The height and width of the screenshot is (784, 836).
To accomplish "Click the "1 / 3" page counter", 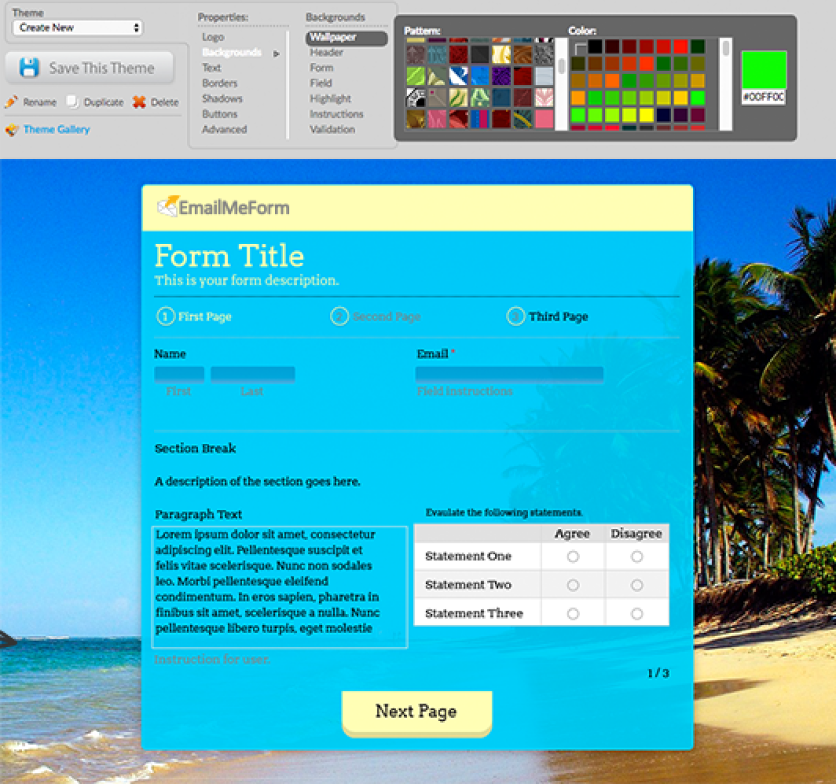I will [x=658, y=674].
